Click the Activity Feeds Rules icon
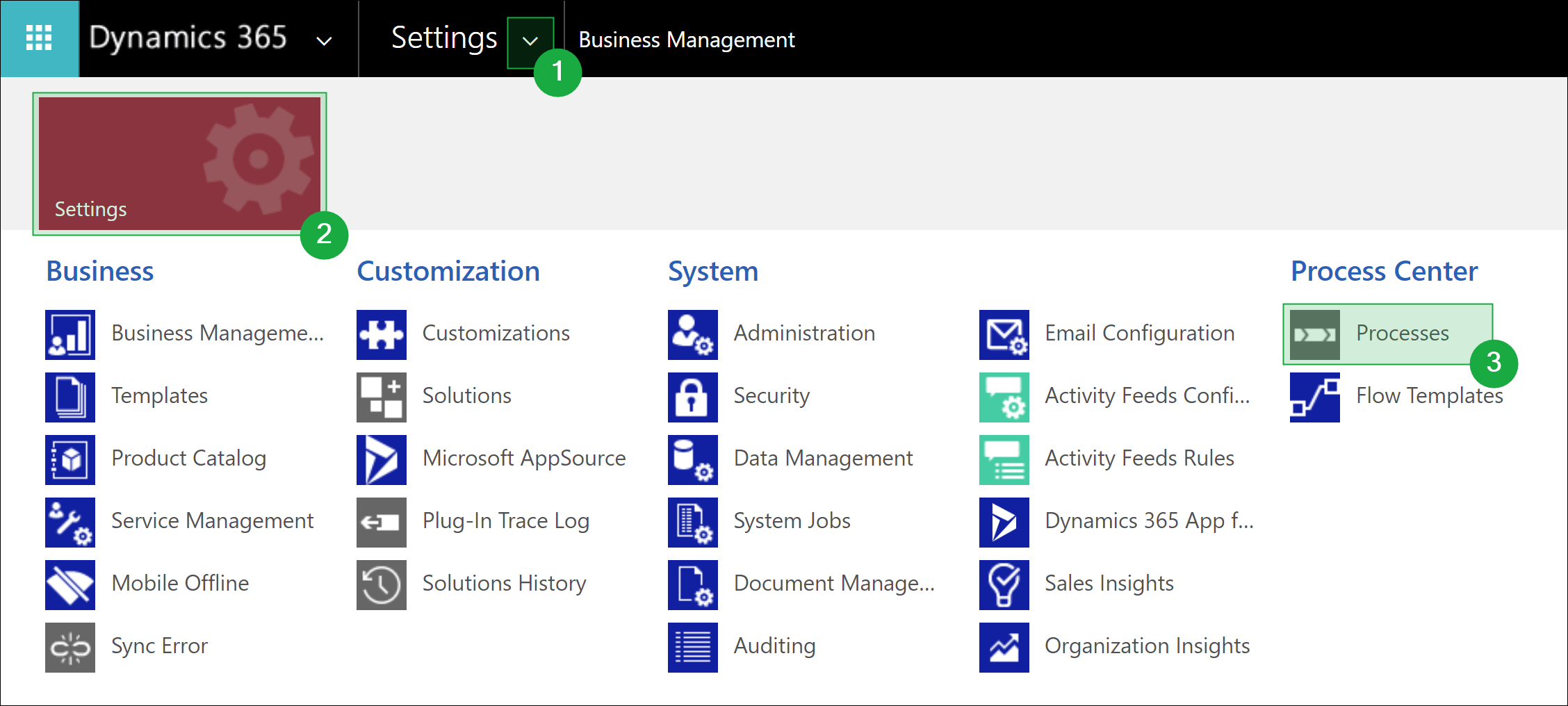Screen dimensions: 1568x706 coord(1004,460)
